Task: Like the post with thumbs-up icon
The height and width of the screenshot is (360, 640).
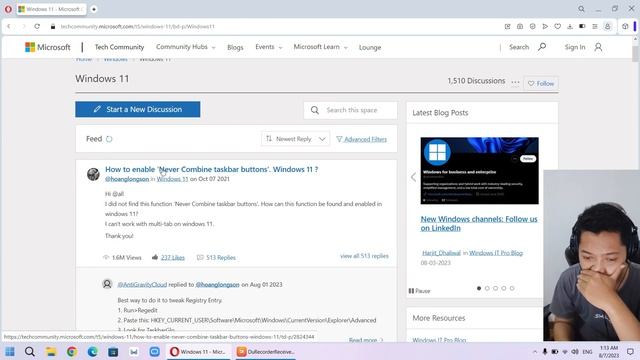Action: [x=155, y=257]
